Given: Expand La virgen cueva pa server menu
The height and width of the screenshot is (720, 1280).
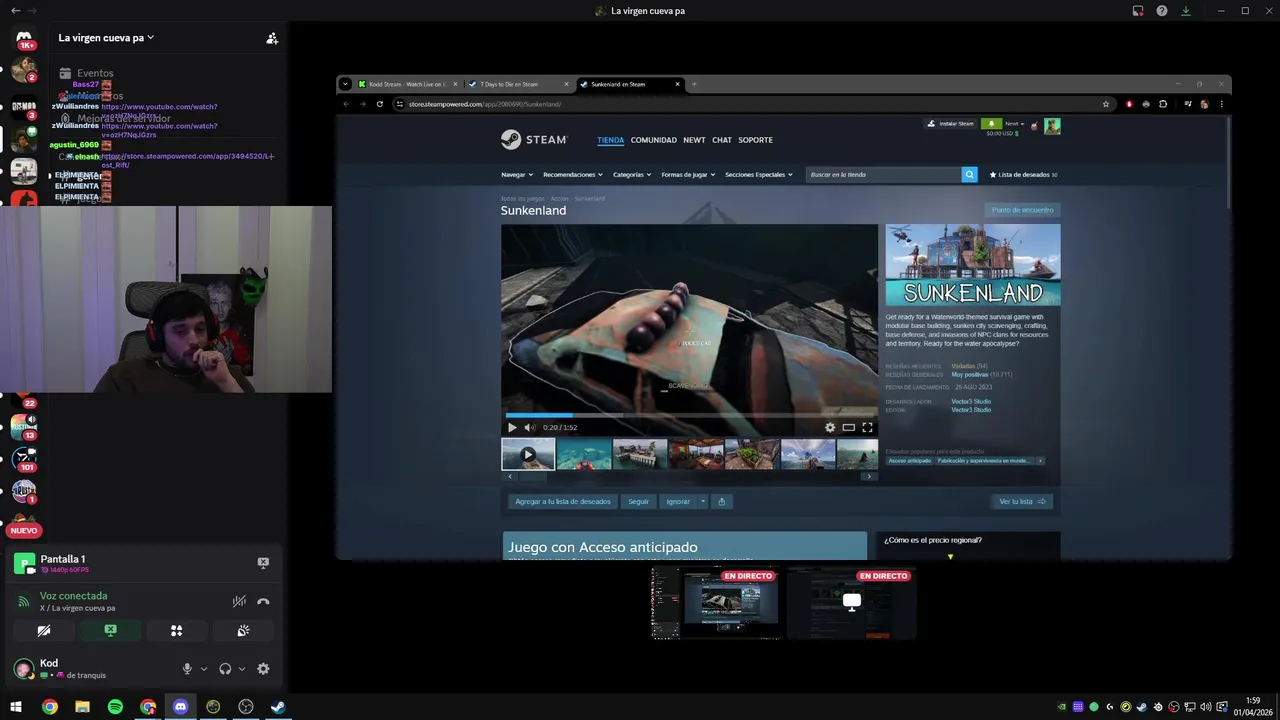Looking at the screenshot, I should point(106,38).
